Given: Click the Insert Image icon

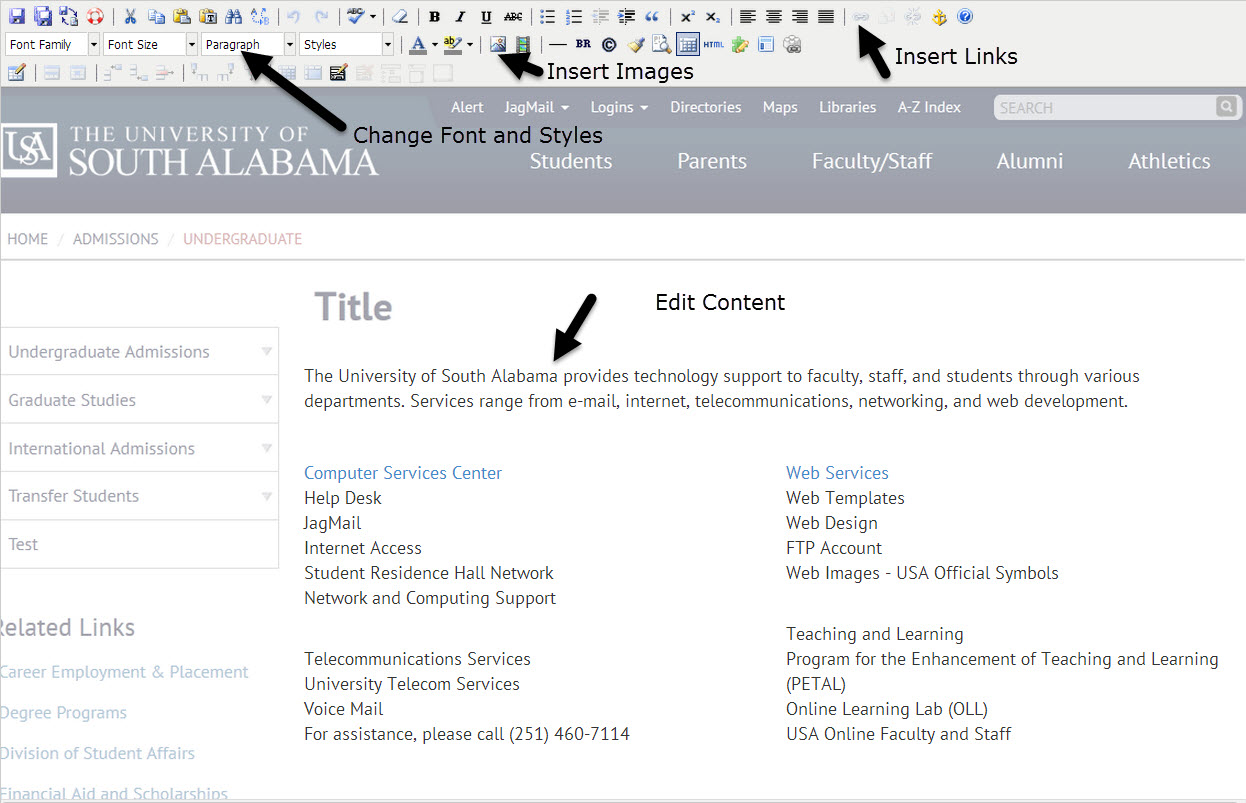Looking at the screenshot, I should point(498,44).
